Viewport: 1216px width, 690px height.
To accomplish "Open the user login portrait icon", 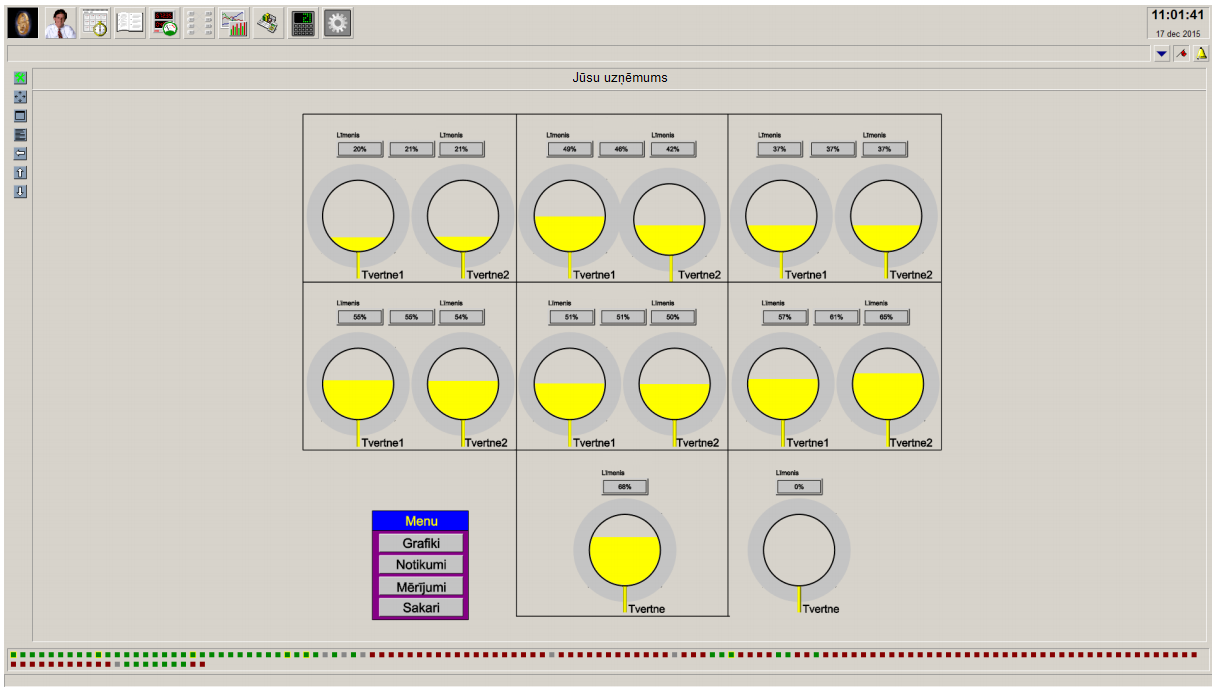I will click(x=61, y=23).
